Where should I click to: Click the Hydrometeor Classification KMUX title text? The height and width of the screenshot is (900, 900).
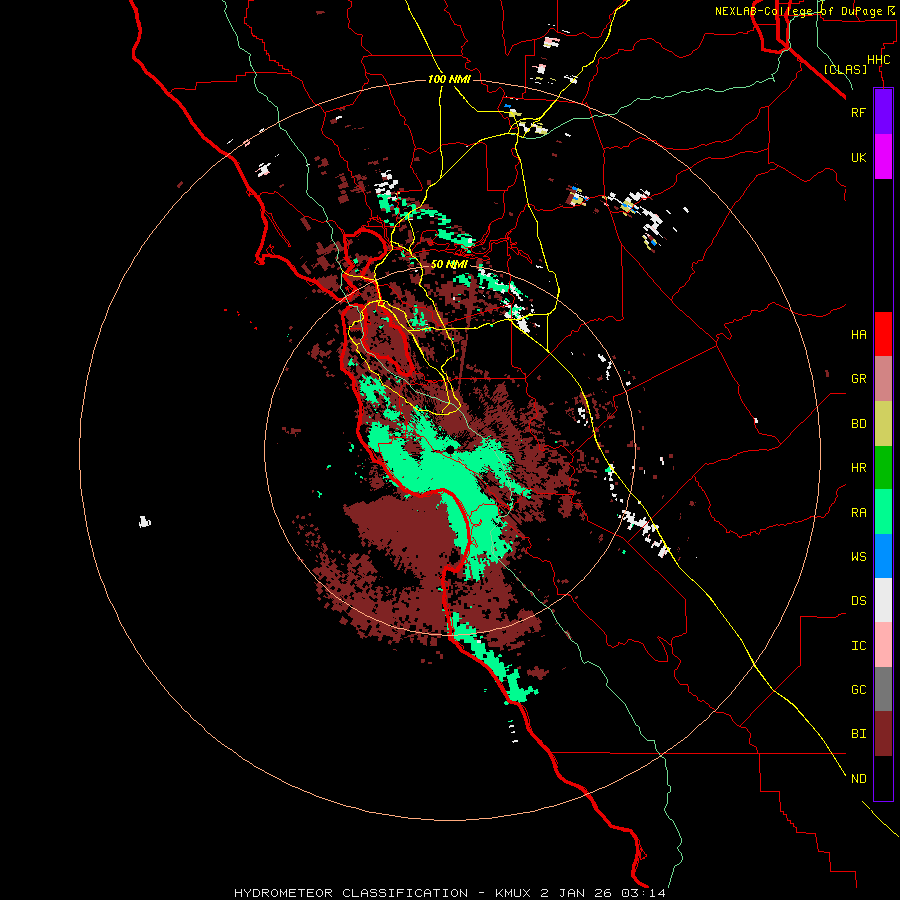[449, 893]
